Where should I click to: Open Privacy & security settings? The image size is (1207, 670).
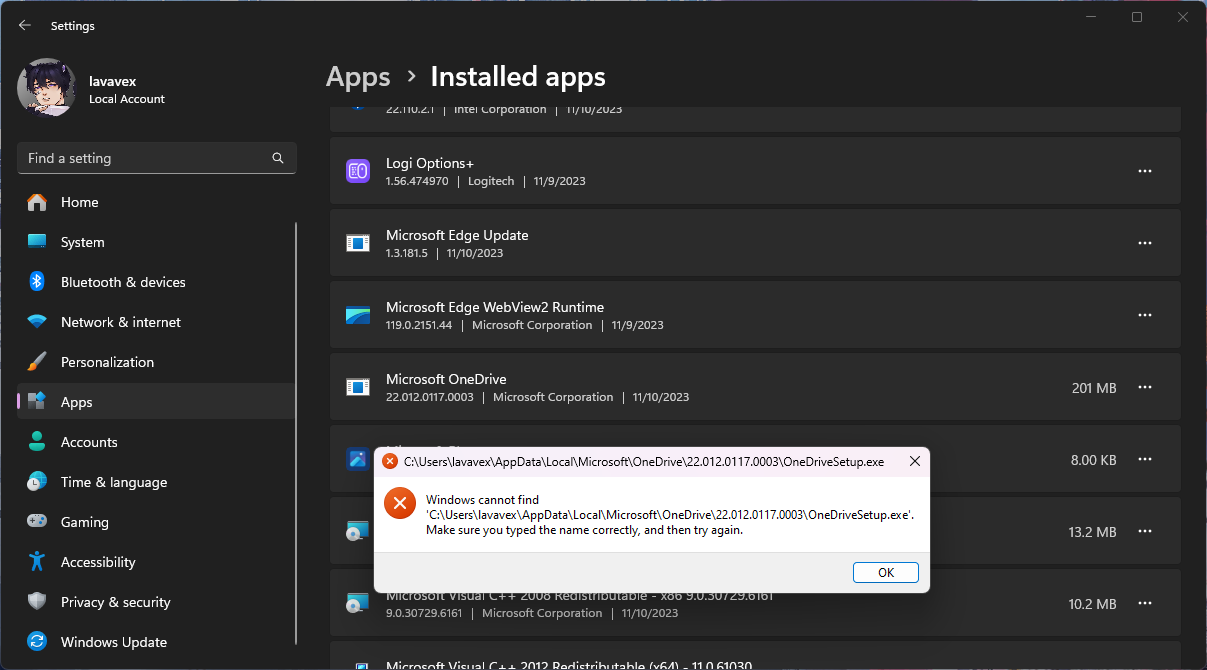(115, 602)
